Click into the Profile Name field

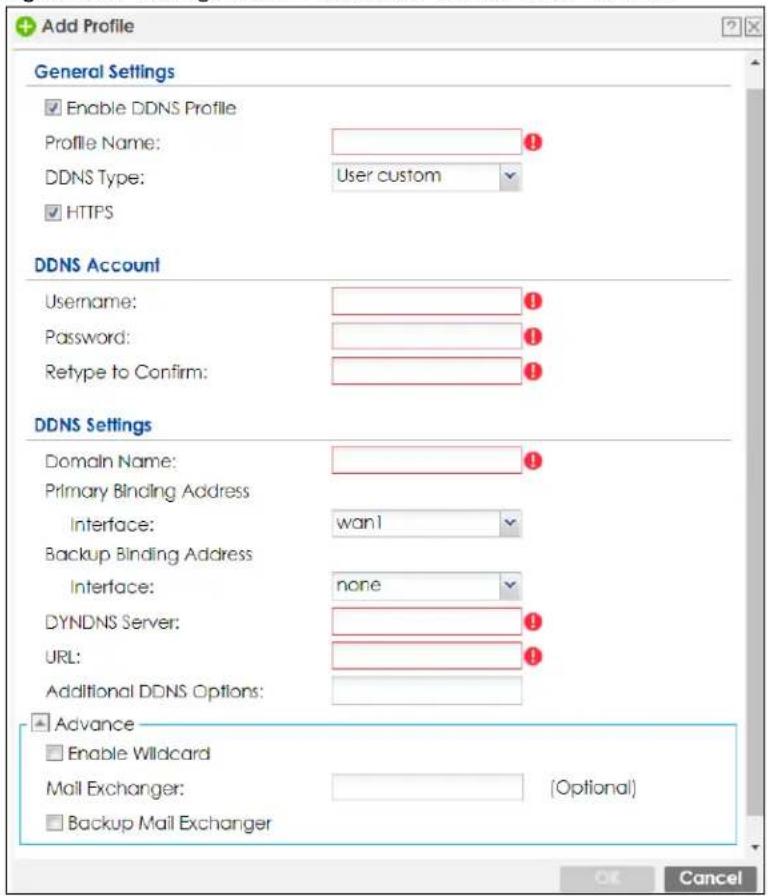click(426, 142)
